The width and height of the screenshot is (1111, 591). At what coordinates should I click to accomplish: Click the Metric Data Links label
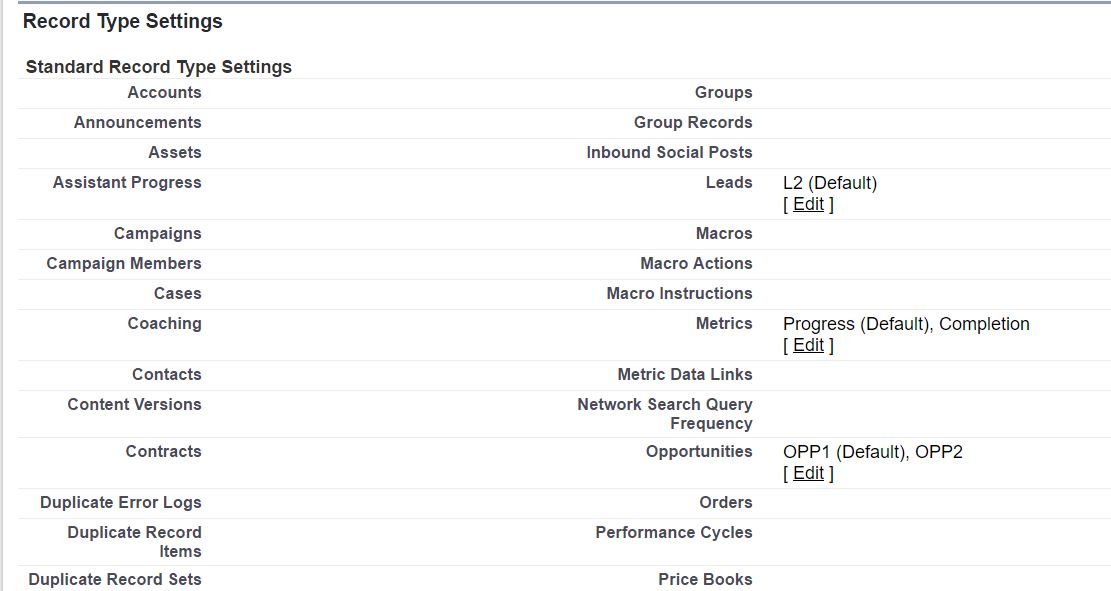coord(684,375)
